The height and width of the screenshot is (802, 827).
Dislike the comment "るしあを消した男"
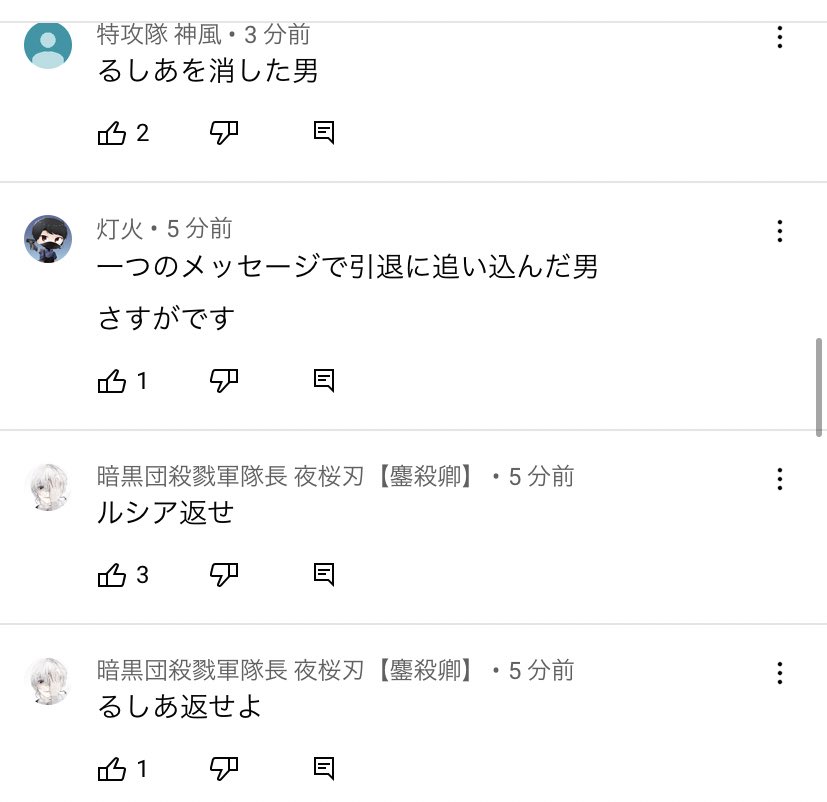point(223,133)
